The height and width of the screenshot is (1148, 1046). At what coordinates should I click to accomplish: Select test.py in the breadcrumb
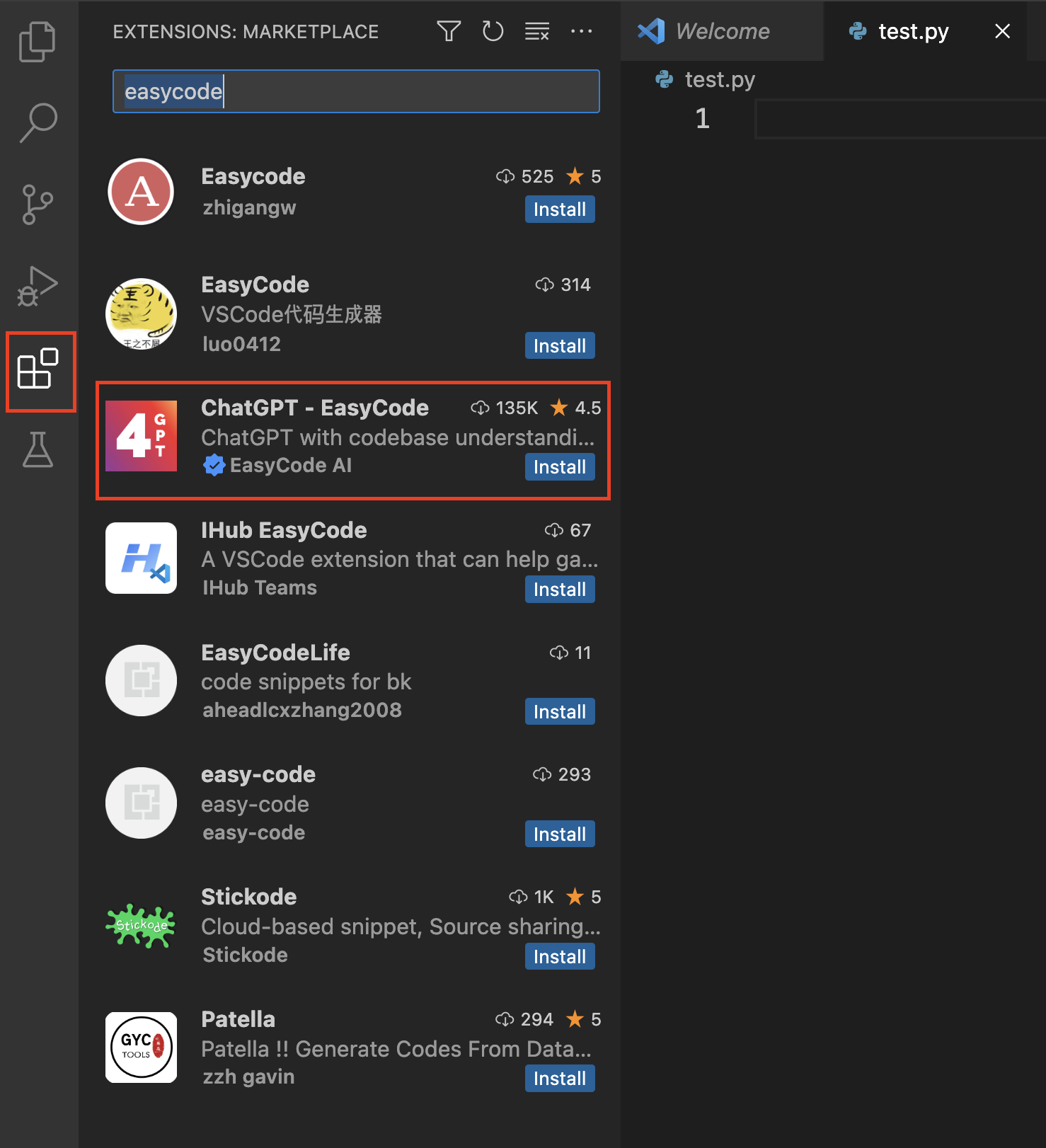pos(720,79)
